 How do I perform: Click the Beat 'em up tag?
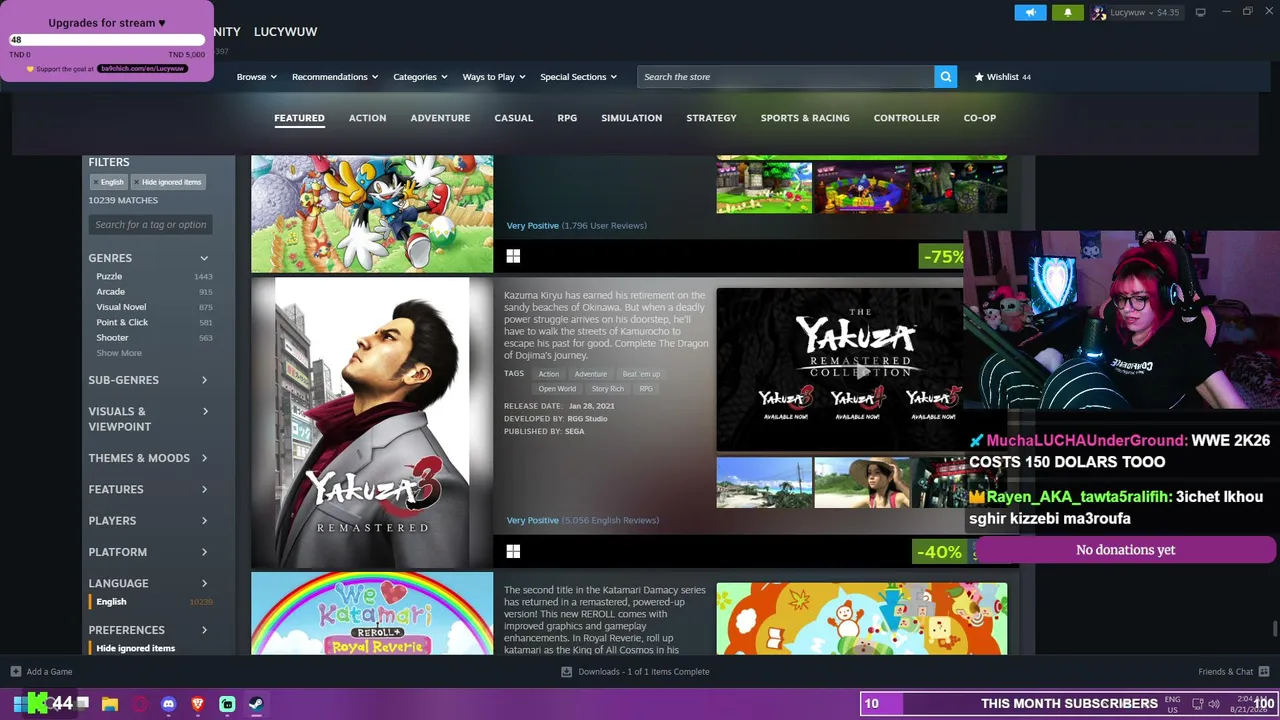coord(641,374)
